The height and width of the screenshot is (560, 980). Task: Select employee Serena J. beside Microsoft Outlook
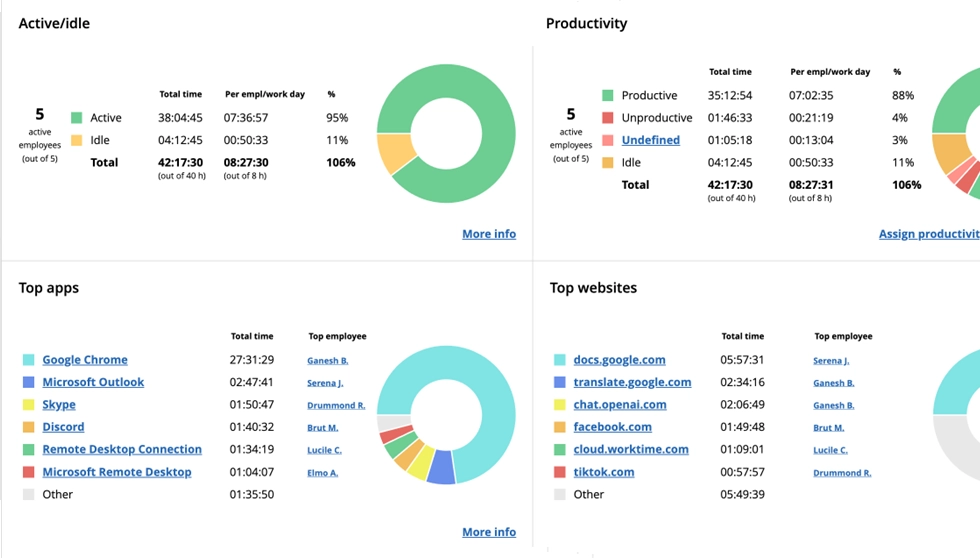tap(325, 383)
